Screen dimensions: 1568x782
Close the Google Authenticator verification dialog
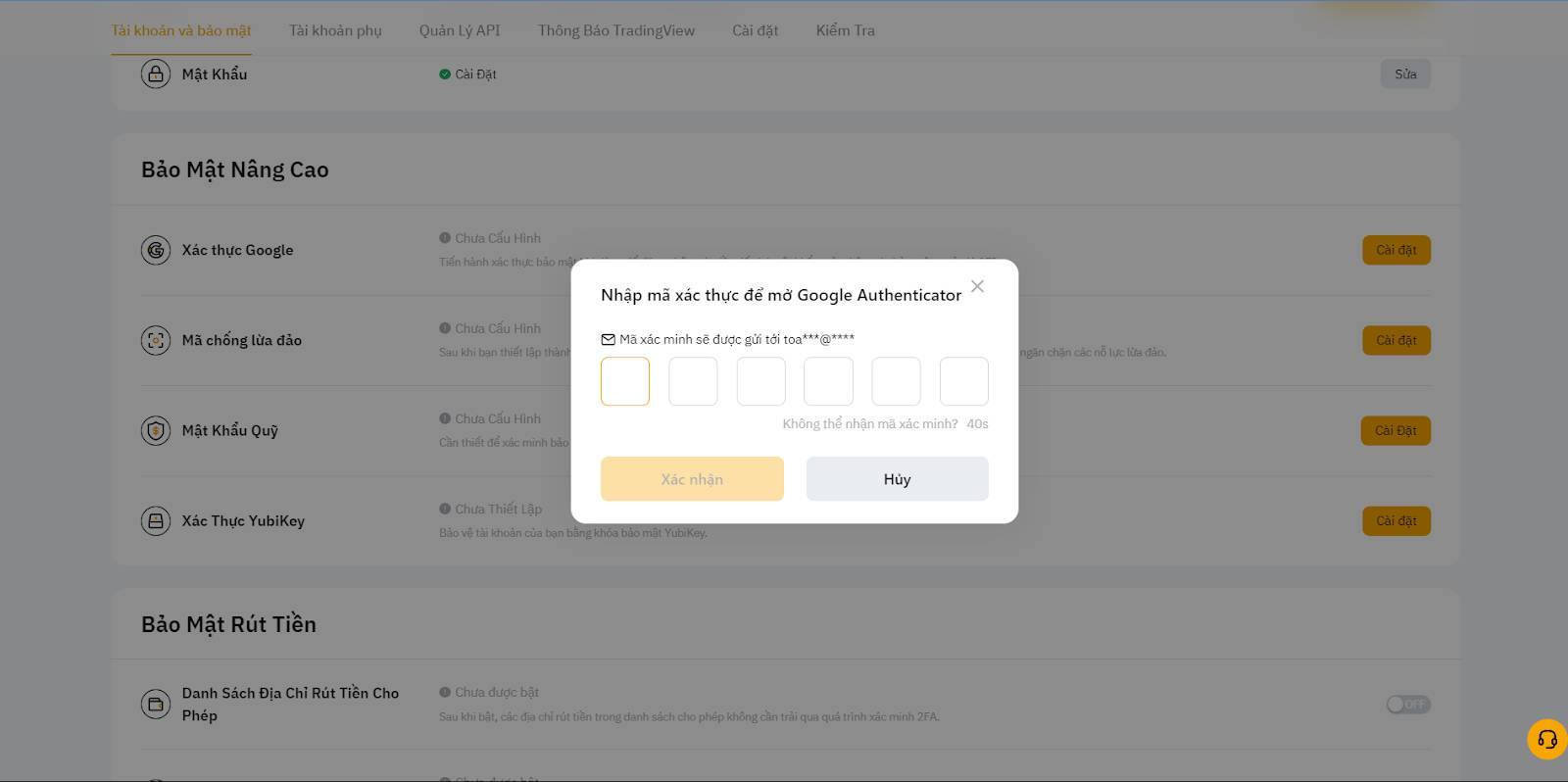click(977, 286)
